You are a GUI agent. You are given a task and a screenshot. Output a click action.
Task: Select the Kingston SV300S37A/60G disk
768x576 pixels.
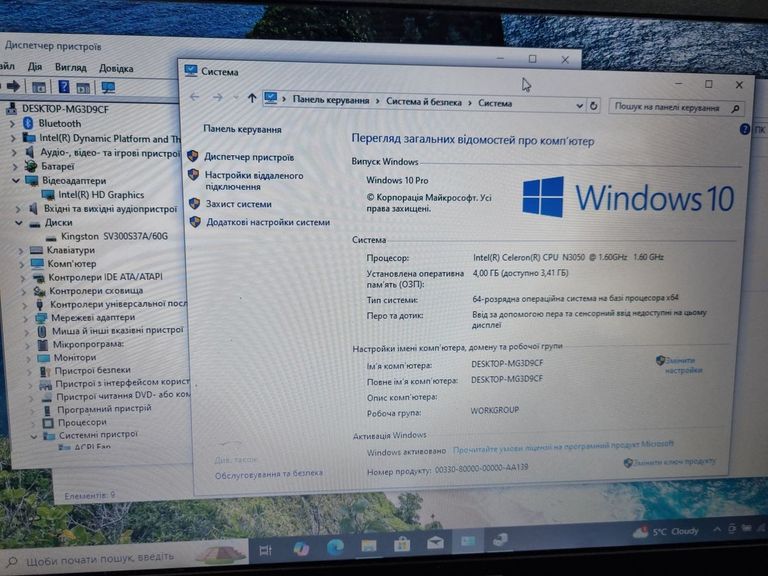[114, 237]
